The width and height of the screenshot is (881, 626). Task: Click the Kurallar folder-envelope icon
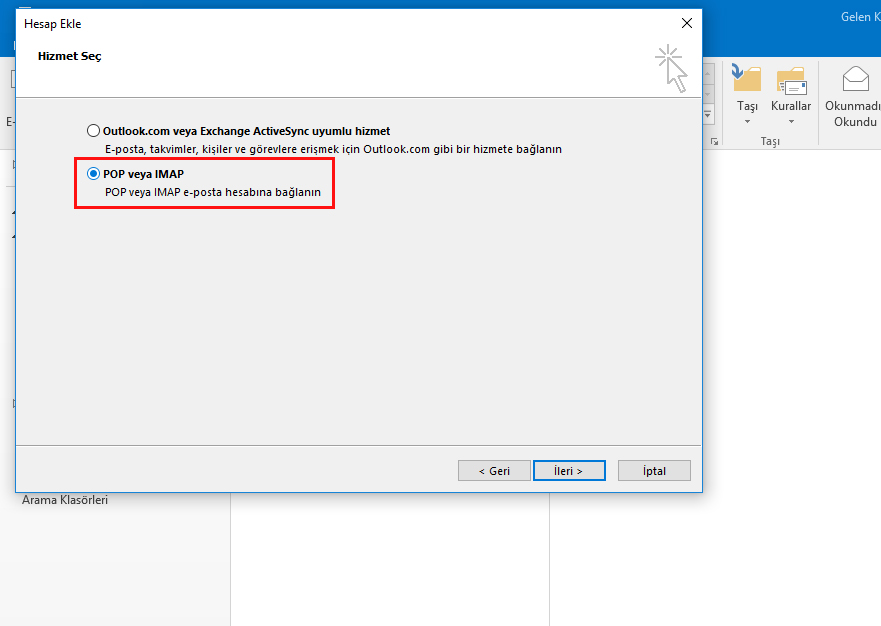click(x=791, y=80)
